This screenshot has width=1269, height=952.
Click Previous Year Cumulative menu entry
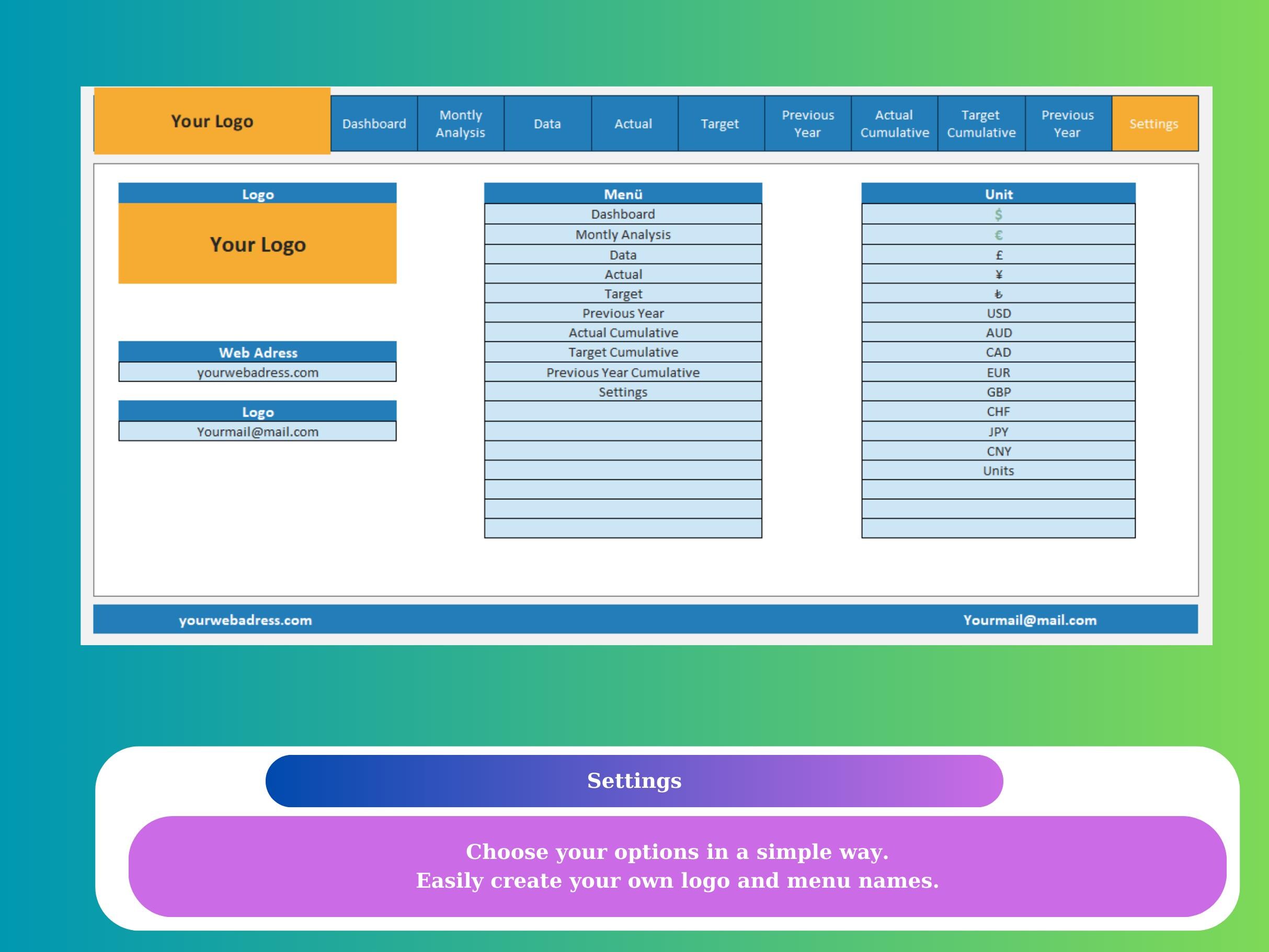coord(623,372)
